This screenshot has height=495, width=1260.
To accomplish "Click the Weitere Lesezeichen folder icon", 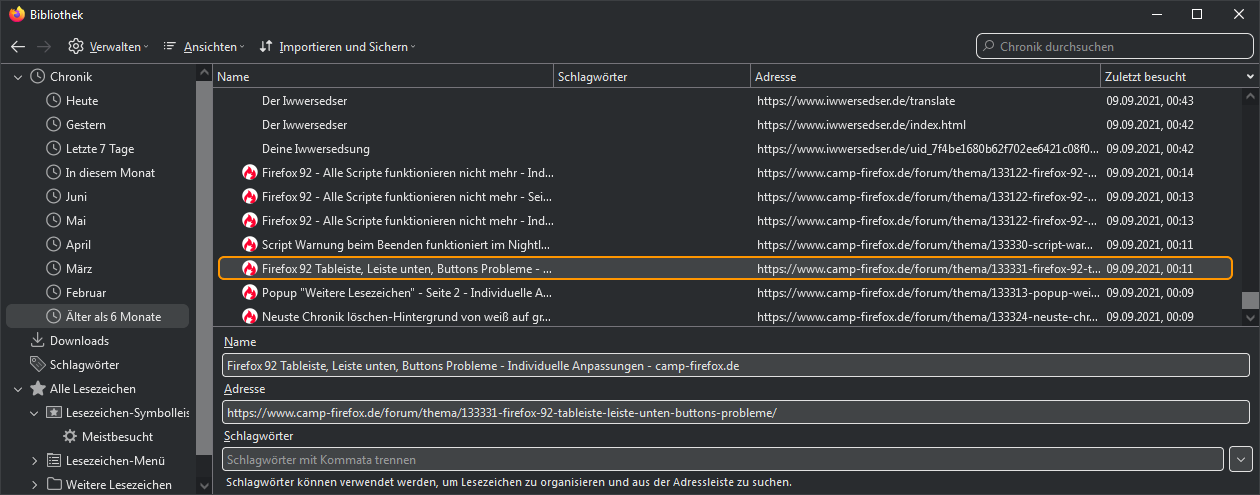I will [x=54, y=485].
